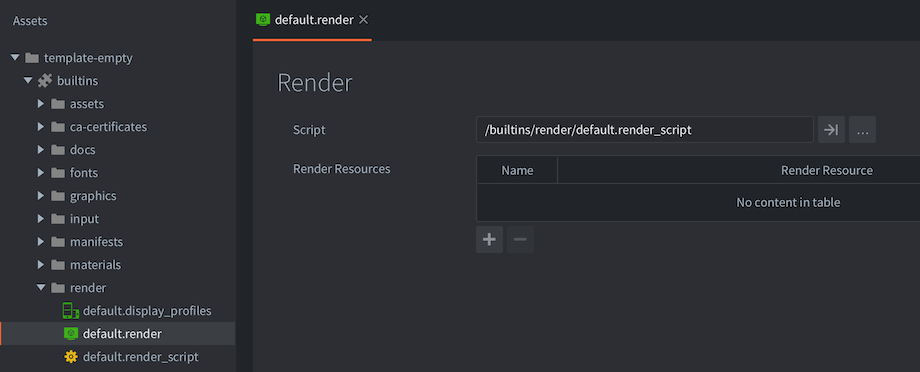Click the 'No content in table' text
The image size is (920, 372).
pyautogui.click(x=788, y=202)
